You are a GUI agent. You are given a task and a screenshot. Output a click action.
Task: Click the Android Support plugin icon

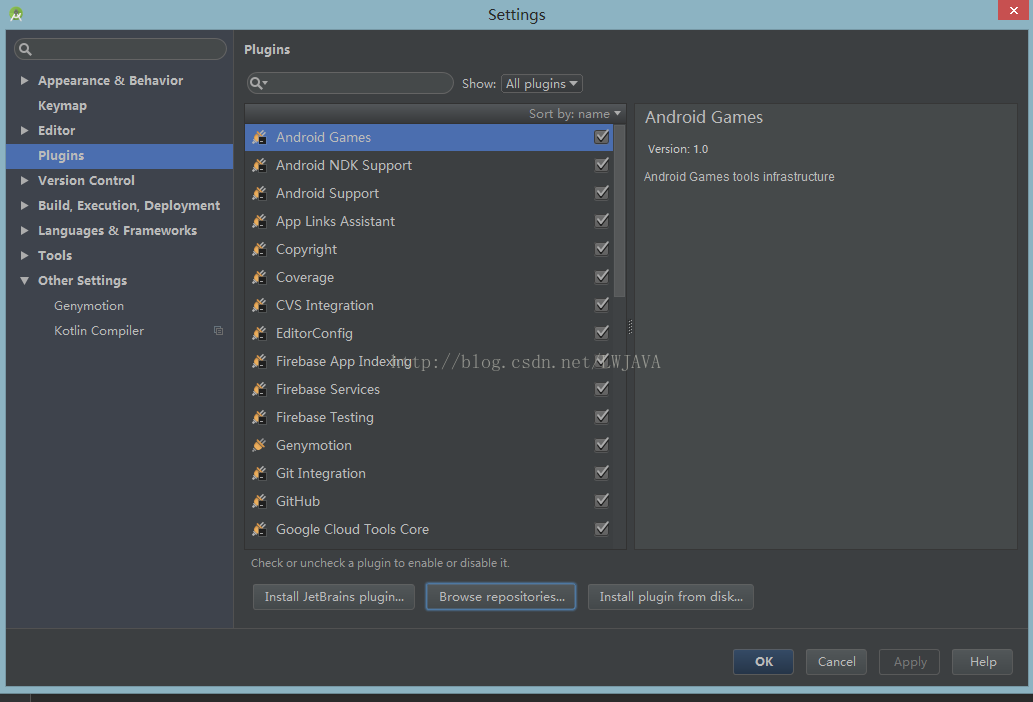point(260,193)
